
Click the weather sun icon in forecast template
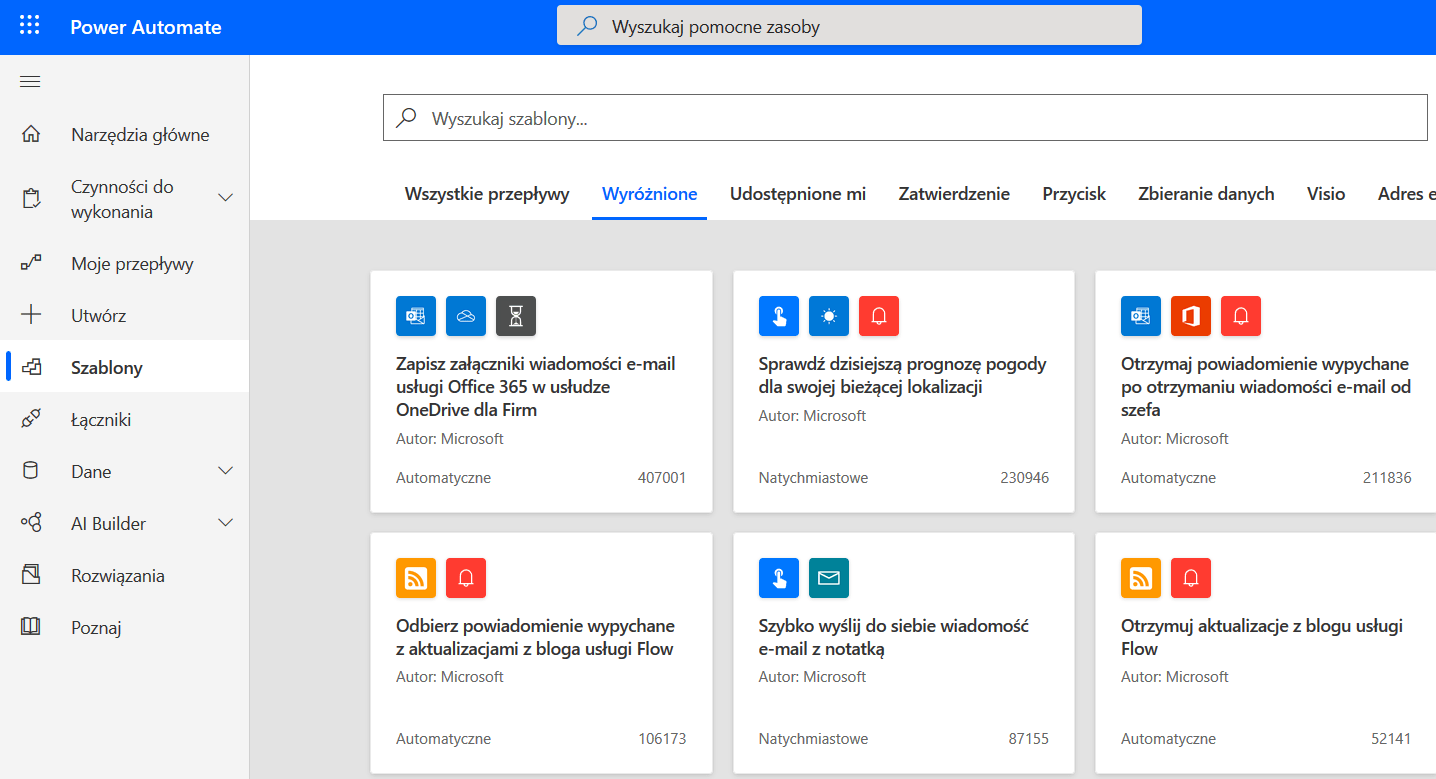(828, 316)
